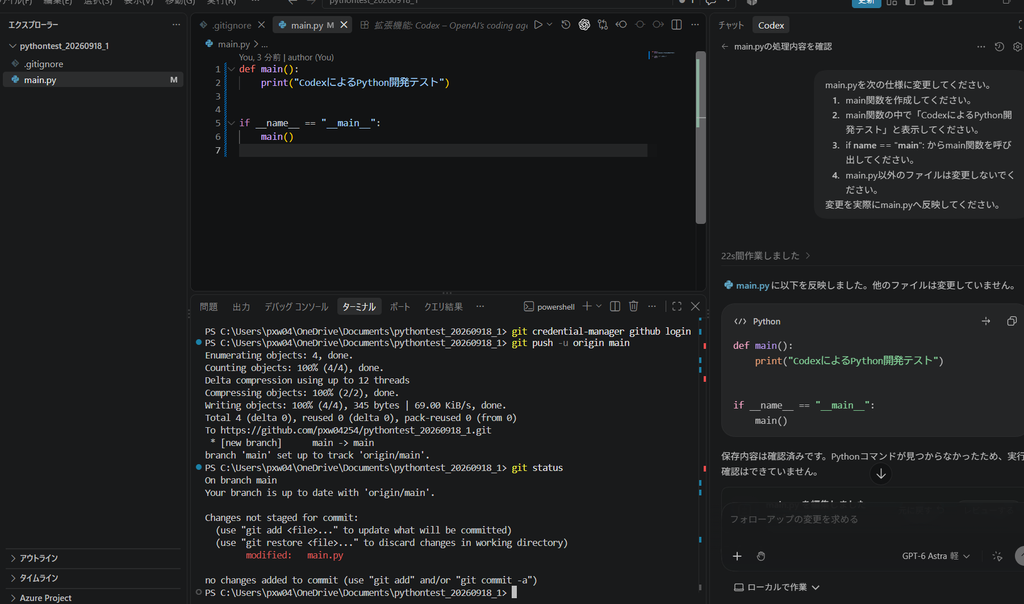The height and width of the screenshot is (604, 1024).
Task: Expand the タイムライン section
Action: coord(39,578)
